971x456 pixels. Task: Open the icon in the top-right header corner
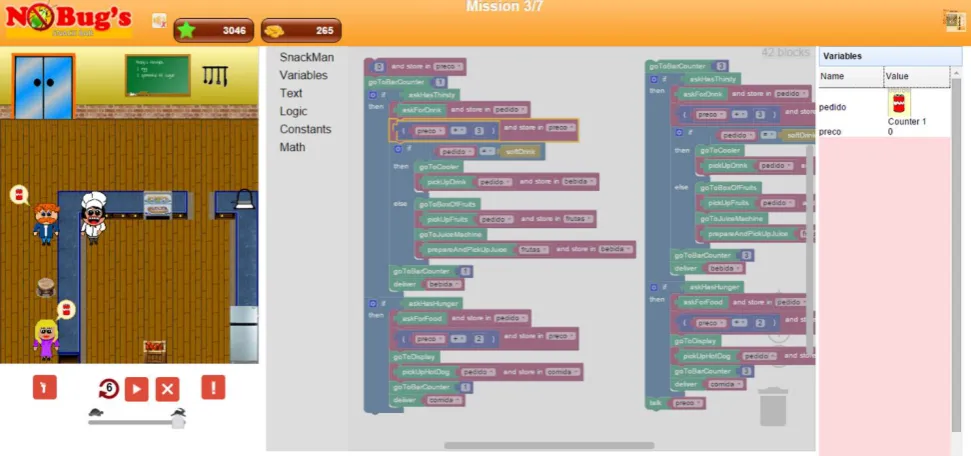955,20
